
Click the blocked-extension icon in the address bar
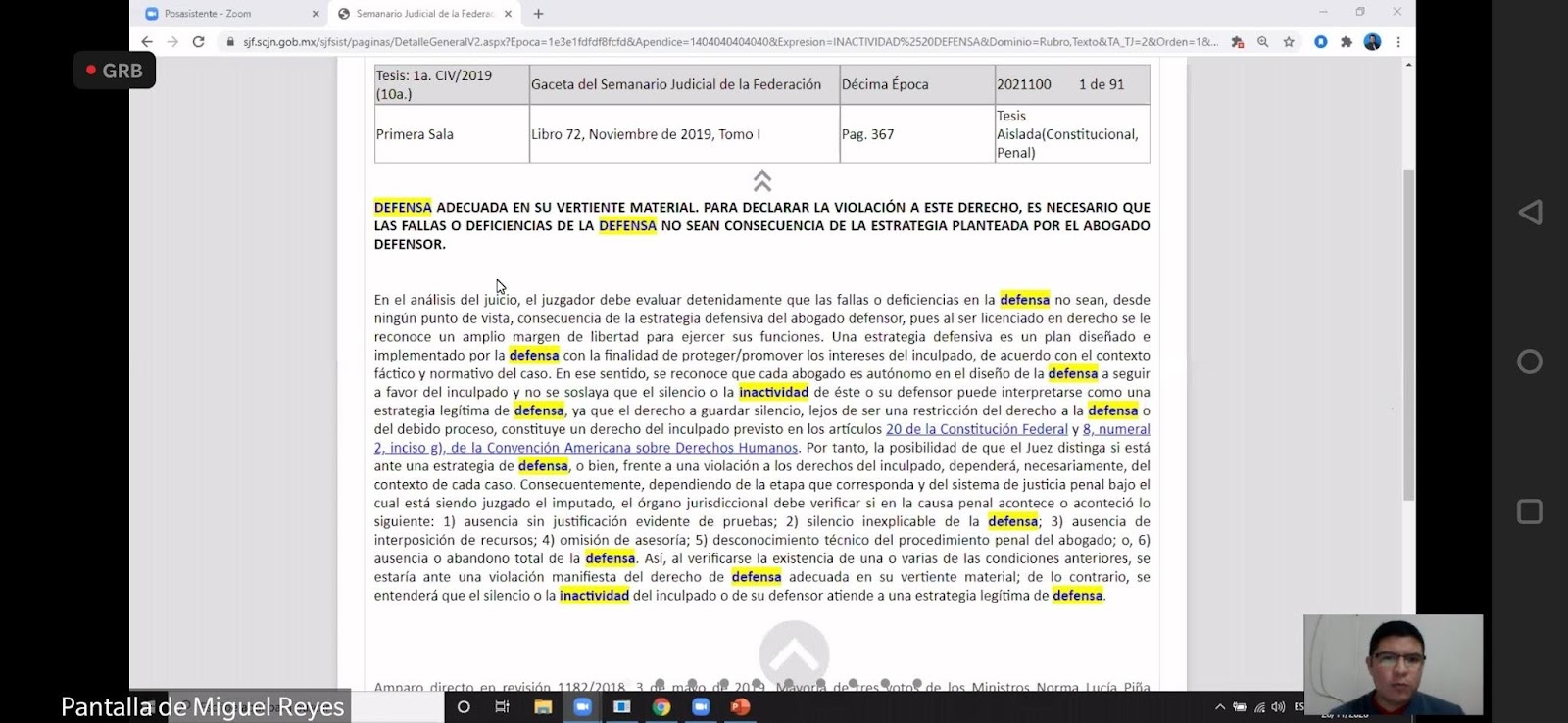coord(1238,42)
